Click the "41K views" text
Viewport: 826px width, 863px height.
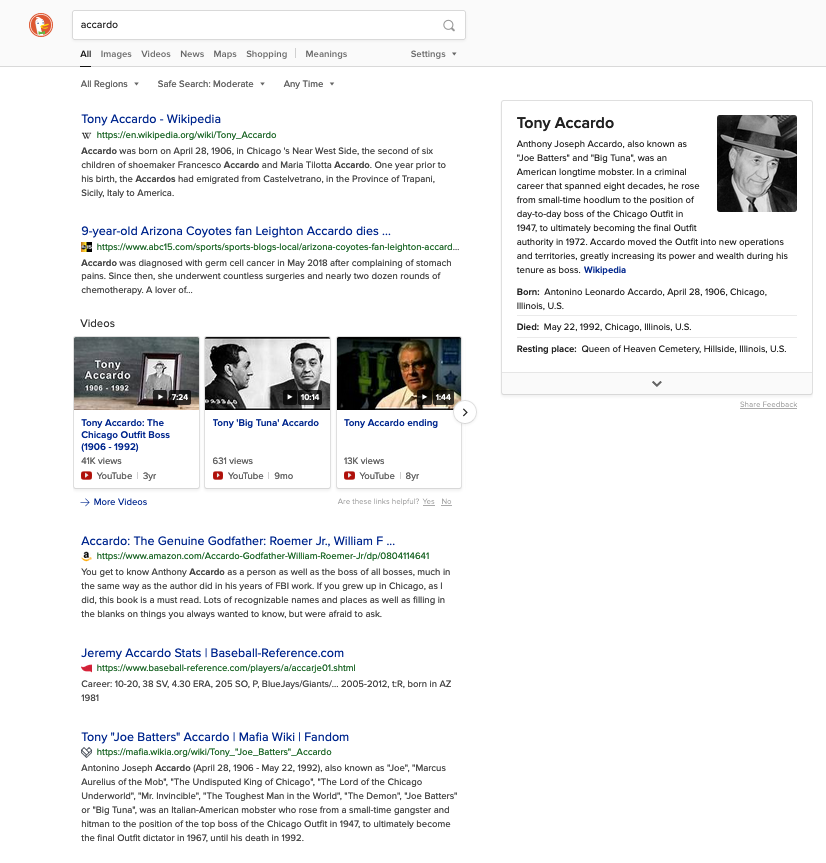point(101,461)
